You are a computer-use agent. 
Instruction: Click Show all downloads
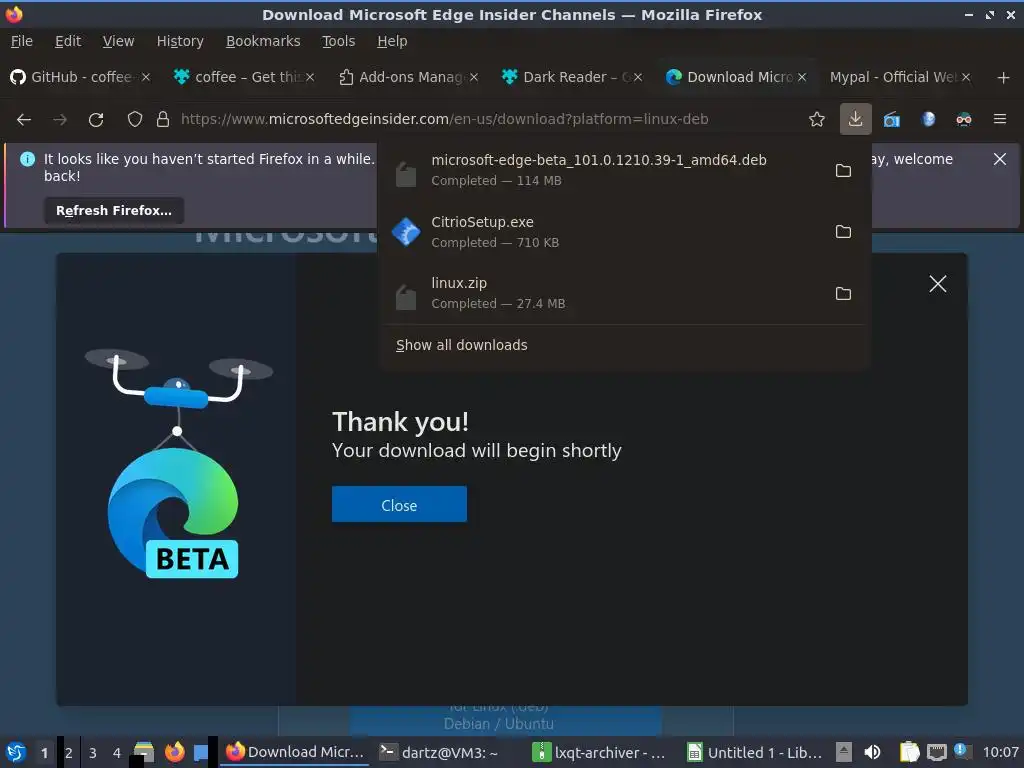pyautogui.click(x=462, y=345)
